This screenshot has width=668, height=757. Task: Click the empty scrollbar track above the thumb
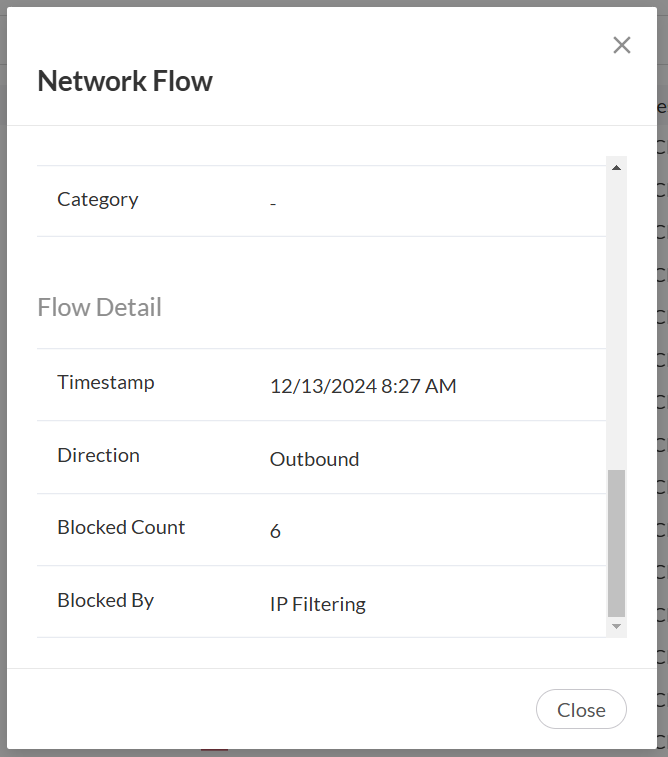[616, 320]
